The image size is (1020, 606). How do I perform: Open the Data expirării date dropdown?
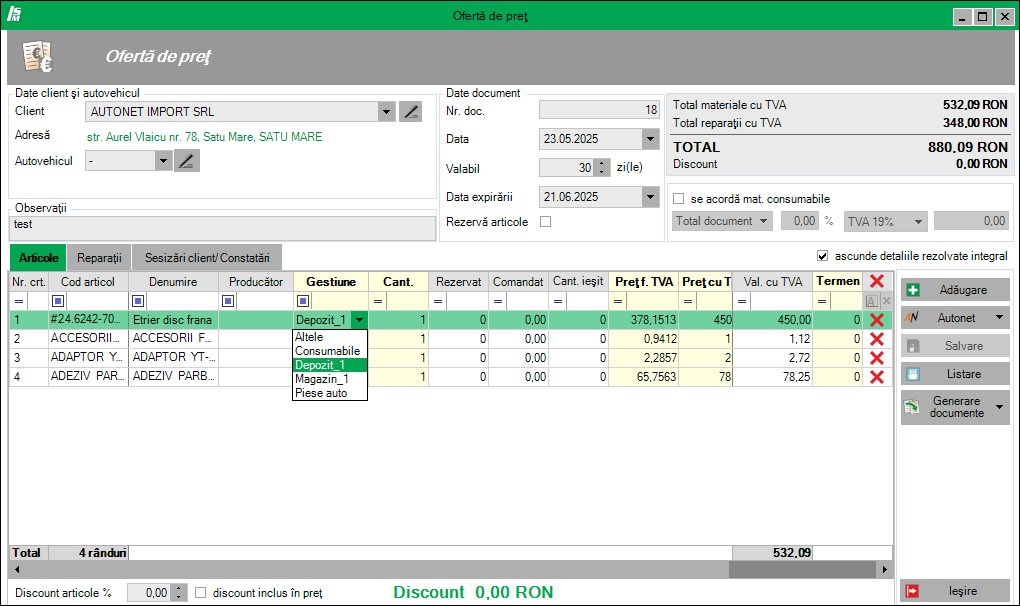(650, 196)
